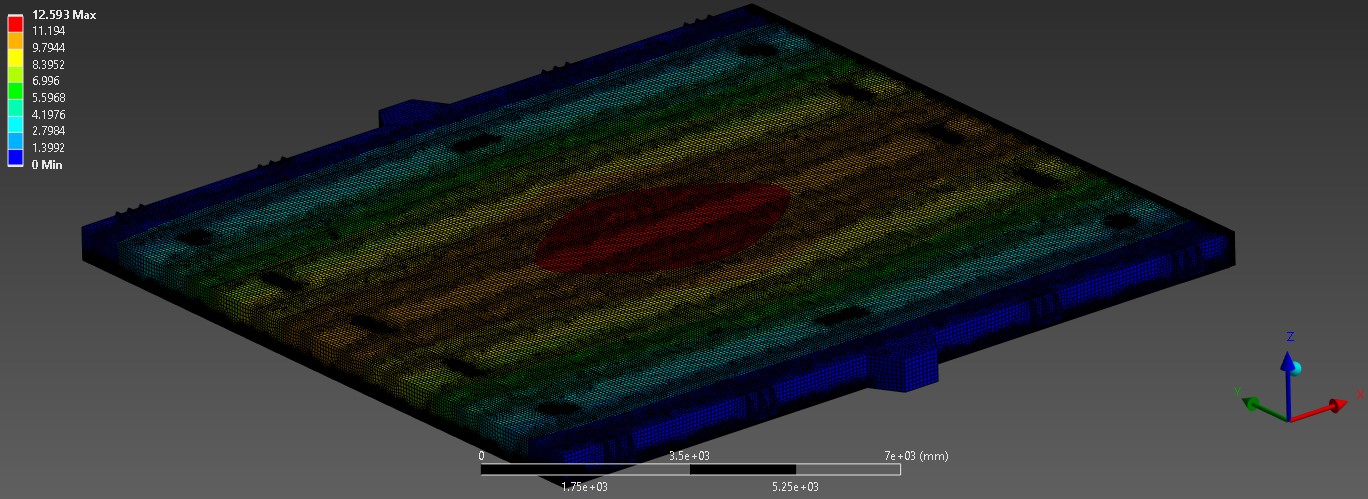
Task: Click the 7e+03 (mm) scale ruler label
Action: (914, 456)
